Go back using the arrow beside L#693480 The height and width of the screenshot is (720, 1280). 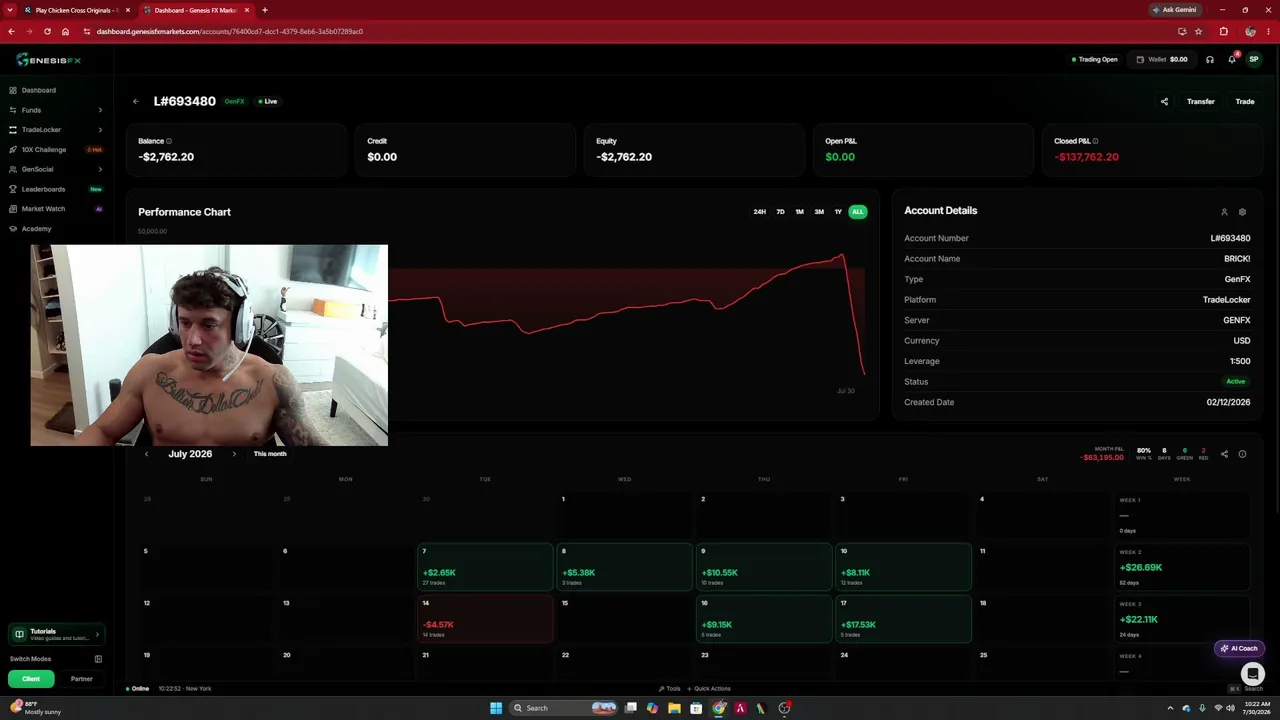click(135, 101)
